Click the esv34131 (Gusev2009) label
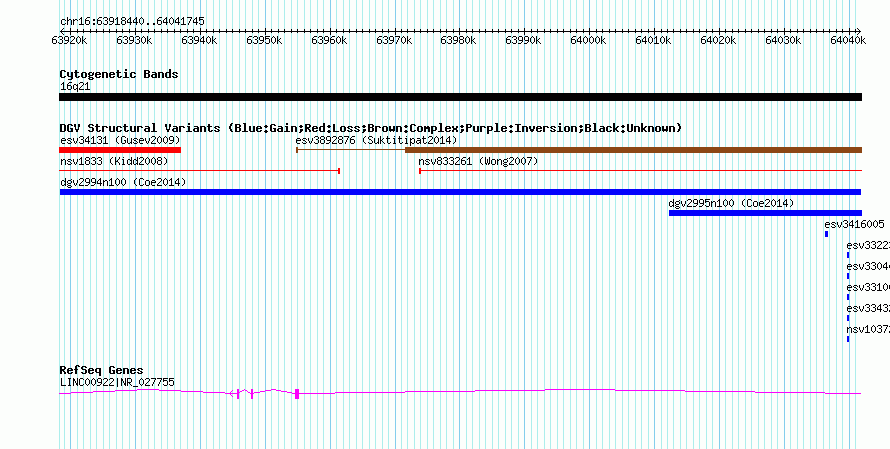 click(120, 140)
